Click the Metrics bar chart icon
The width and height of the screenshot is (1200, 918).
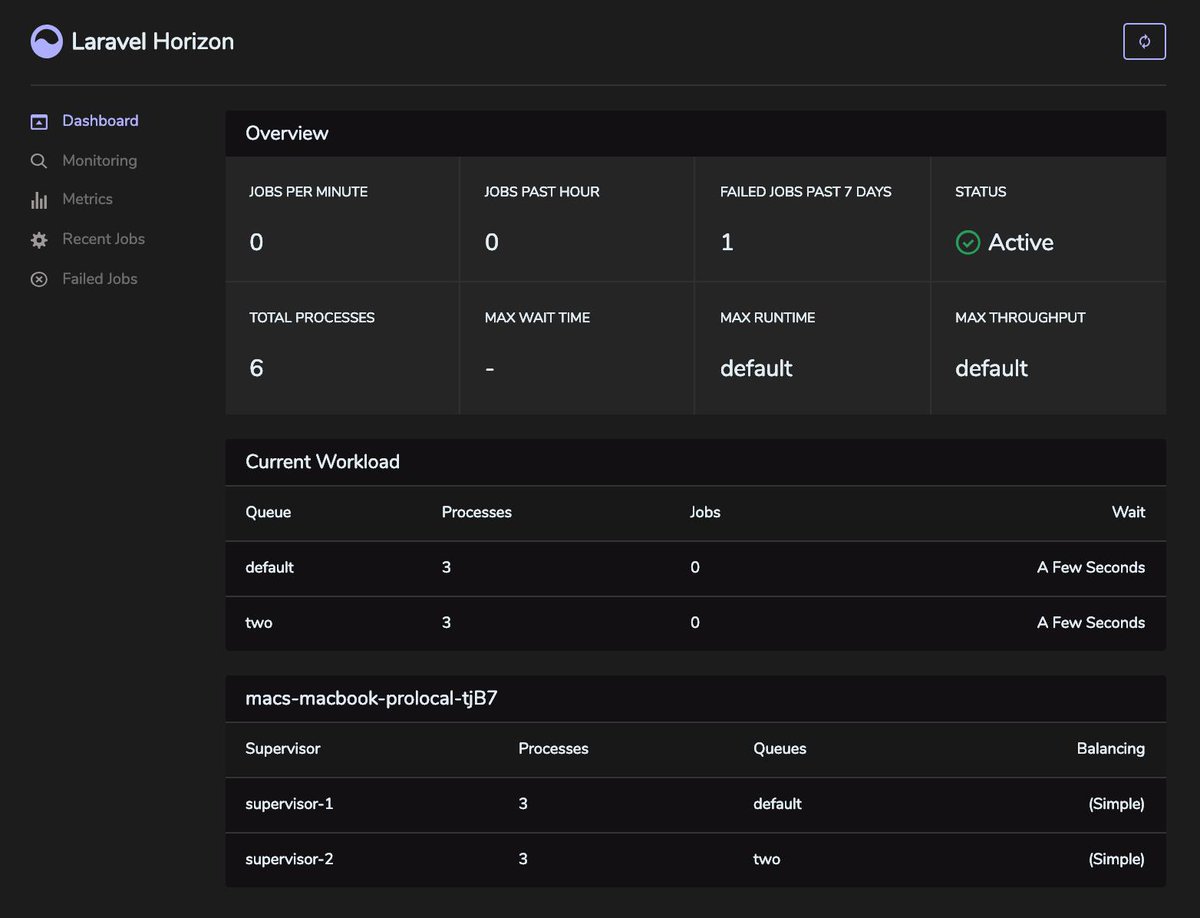[x=39, y=200]
